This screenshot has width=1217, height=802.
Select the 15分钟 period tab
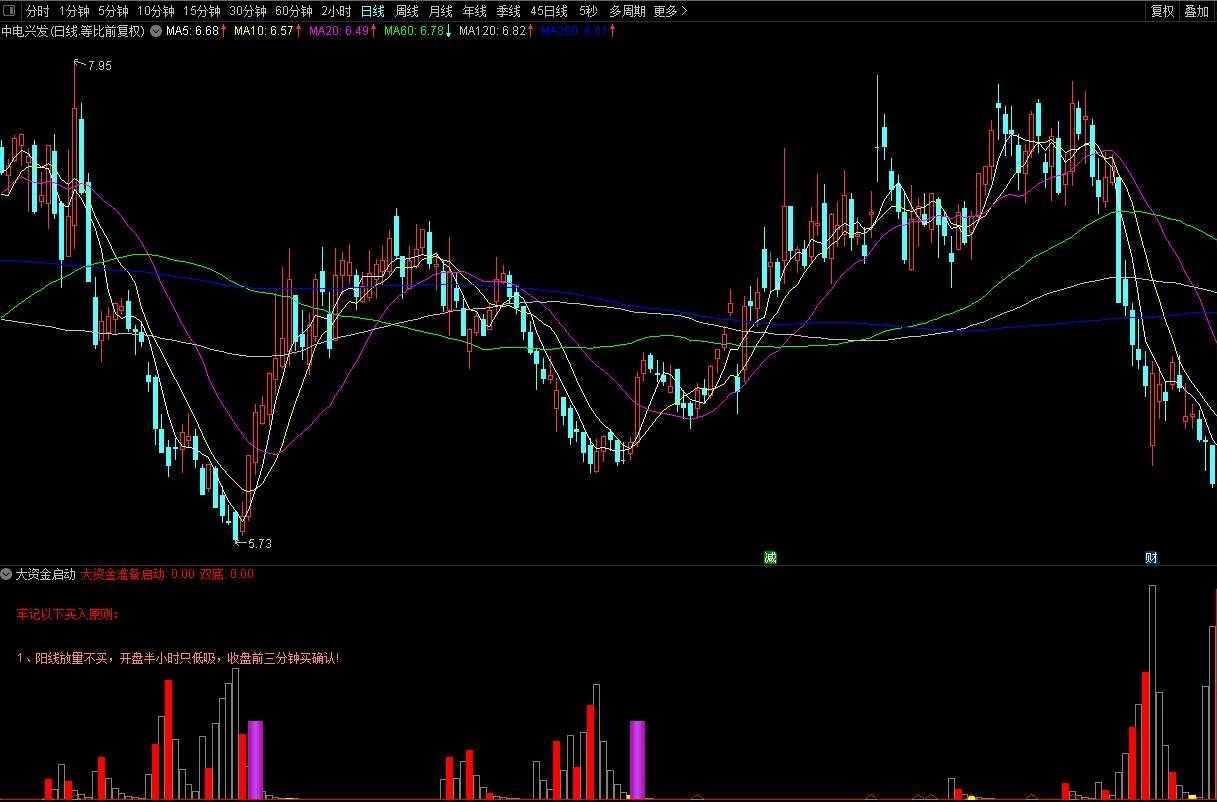[x=202, y=12]
